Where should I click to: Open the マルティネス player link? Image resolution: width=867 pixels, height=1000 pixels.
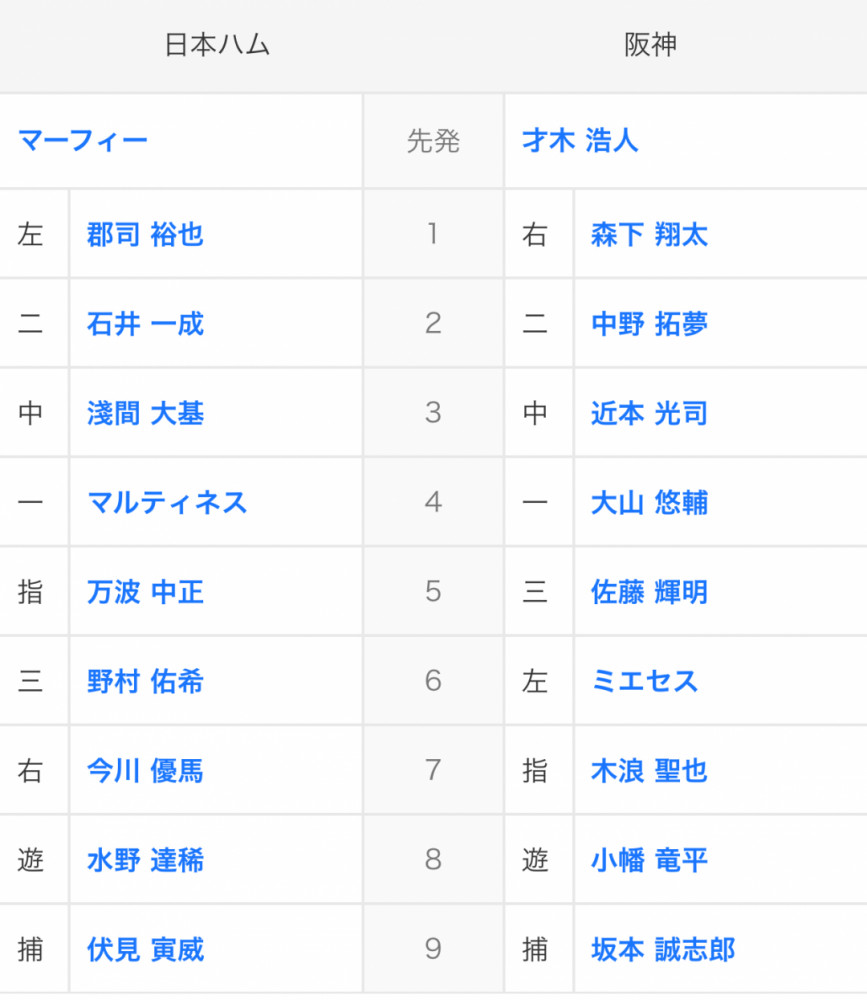167,502
